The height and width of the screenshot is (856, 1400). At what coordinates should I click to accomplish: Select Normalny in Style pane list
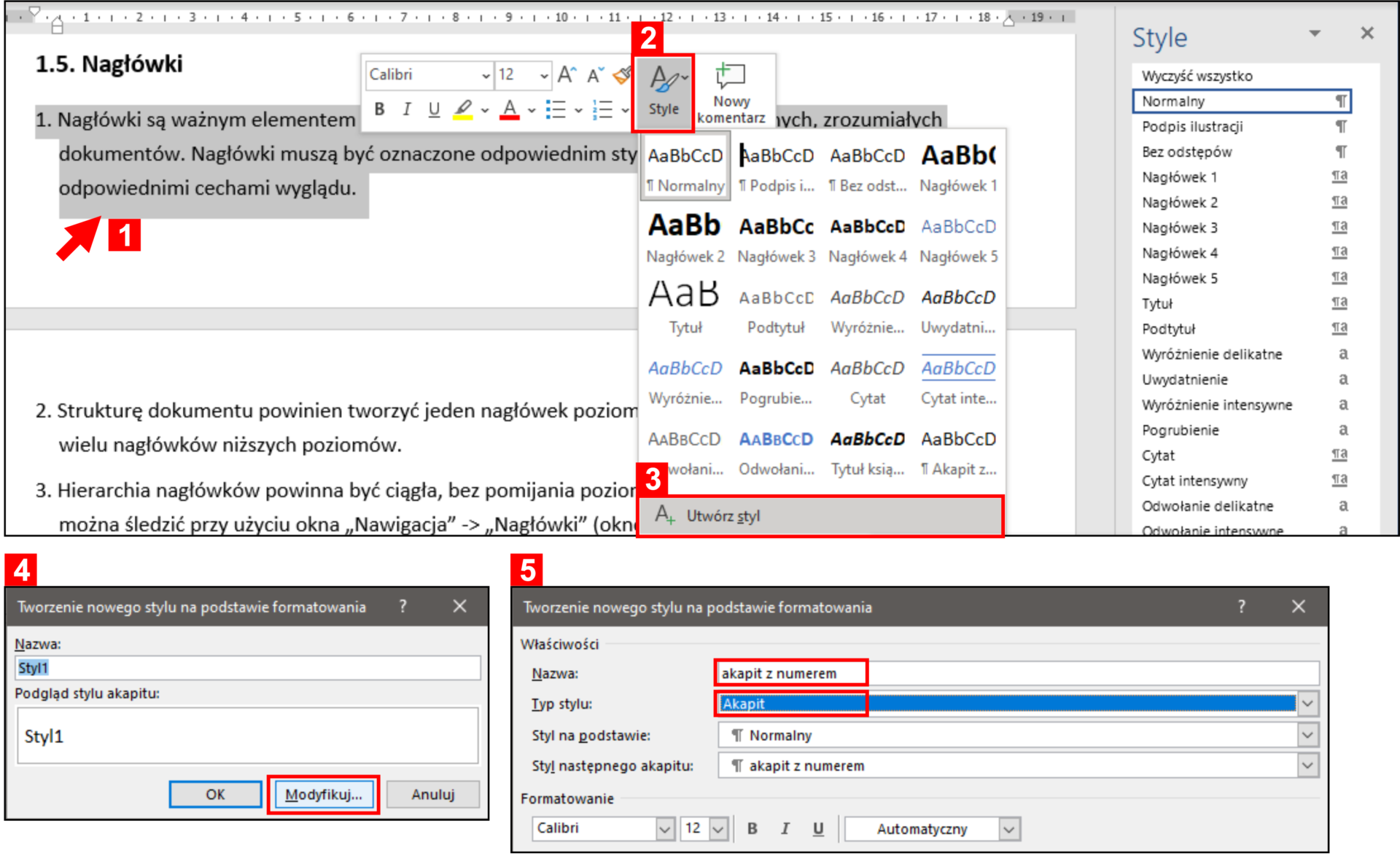point(1242,101)
